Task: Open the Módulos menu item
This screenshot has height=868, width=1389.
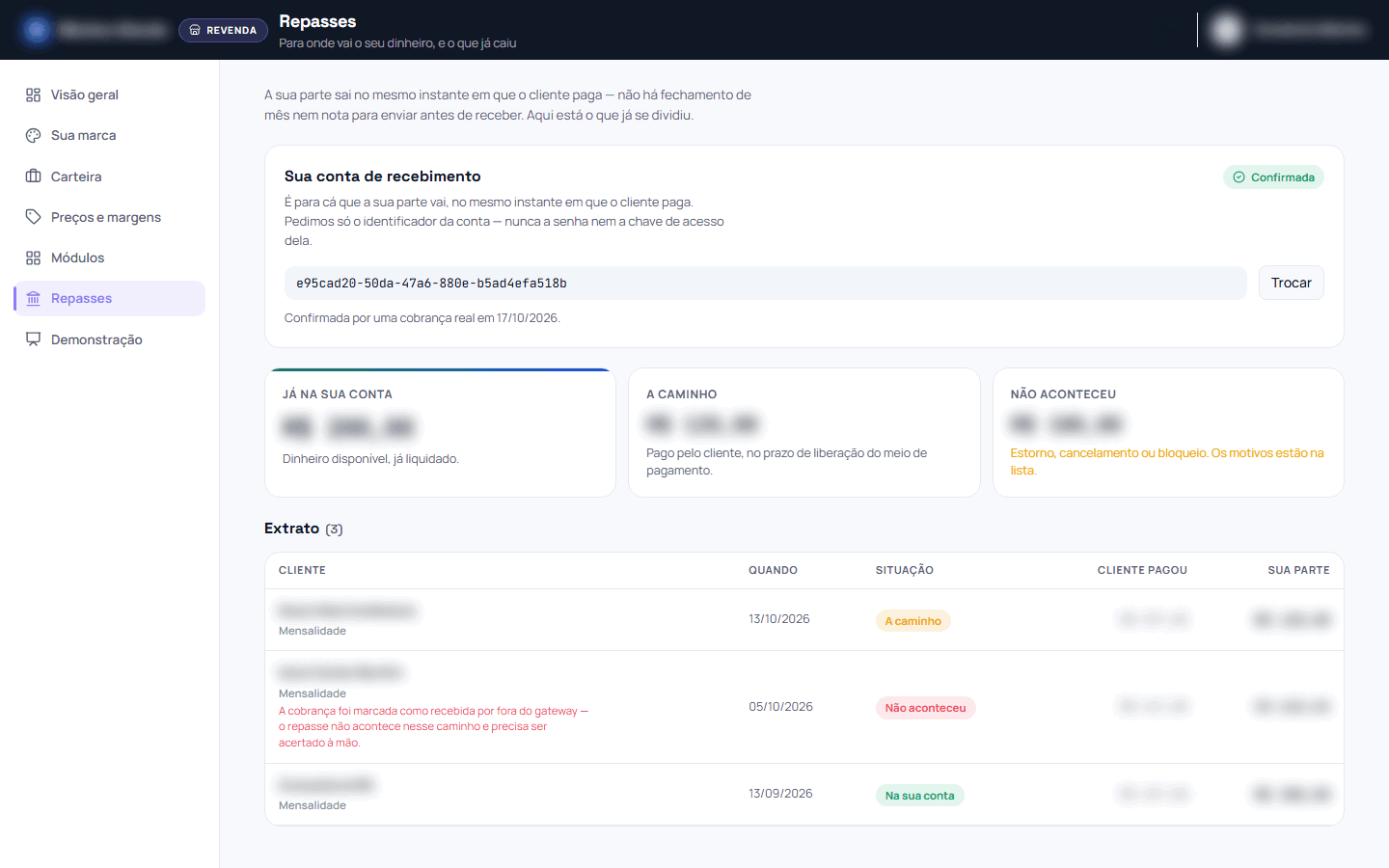Action: (x=109, y=258)
